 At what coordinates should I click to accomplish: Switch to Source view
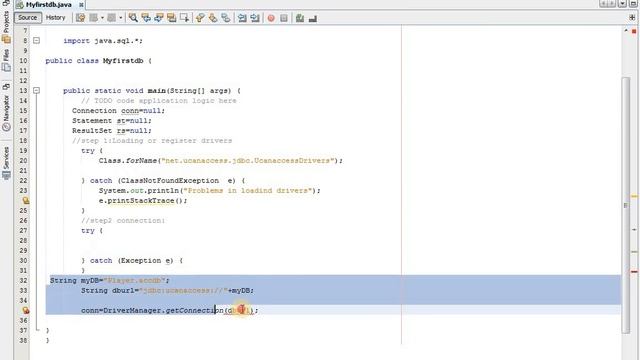(27, 18)
